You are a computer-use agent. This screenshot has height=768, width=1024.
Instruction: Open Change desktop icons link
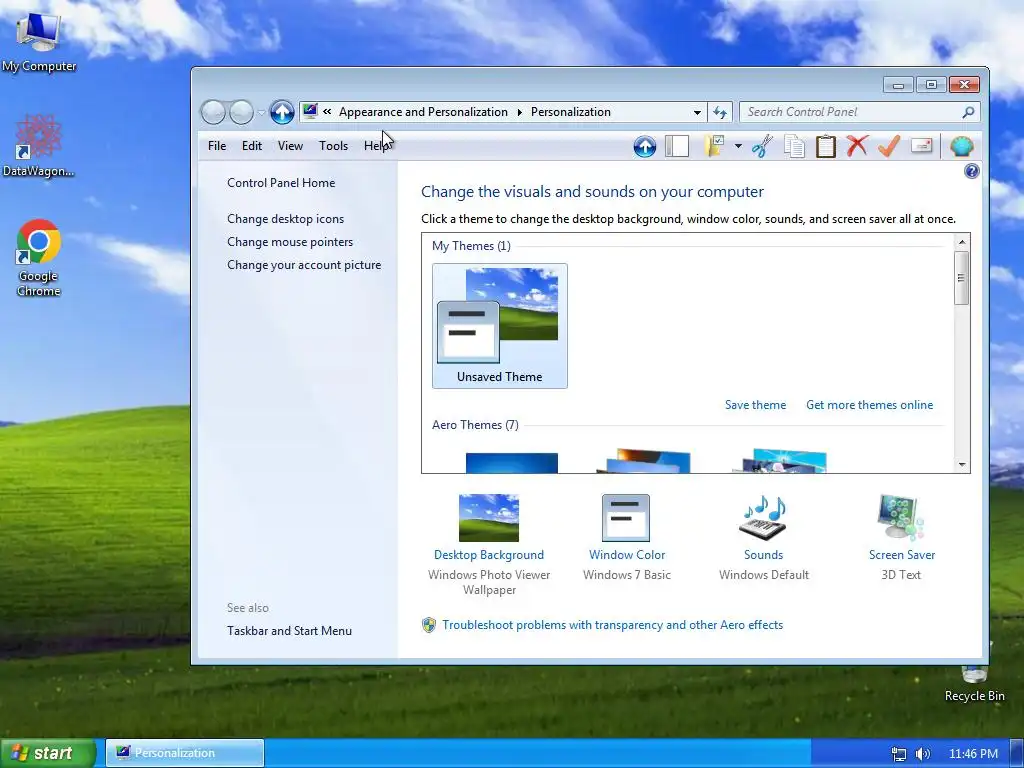pyautogui.click(x=285, y=219)
